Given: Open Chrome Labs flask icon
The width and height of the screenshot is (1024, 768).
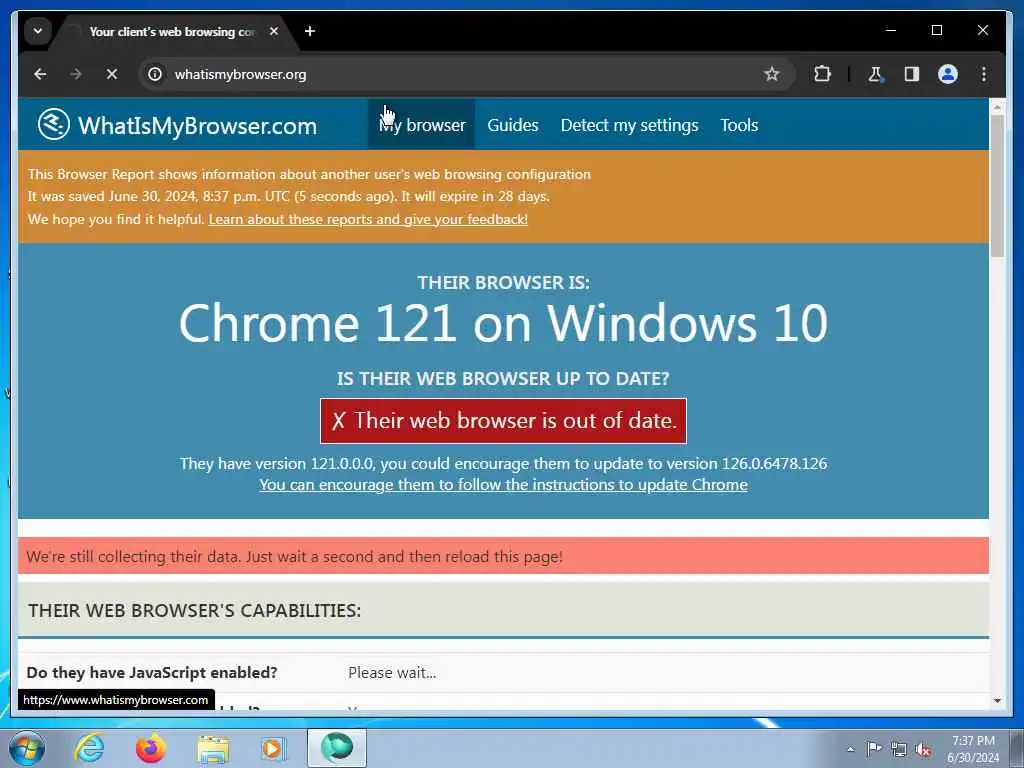Looking at the screenshot, I should (875, 74).
